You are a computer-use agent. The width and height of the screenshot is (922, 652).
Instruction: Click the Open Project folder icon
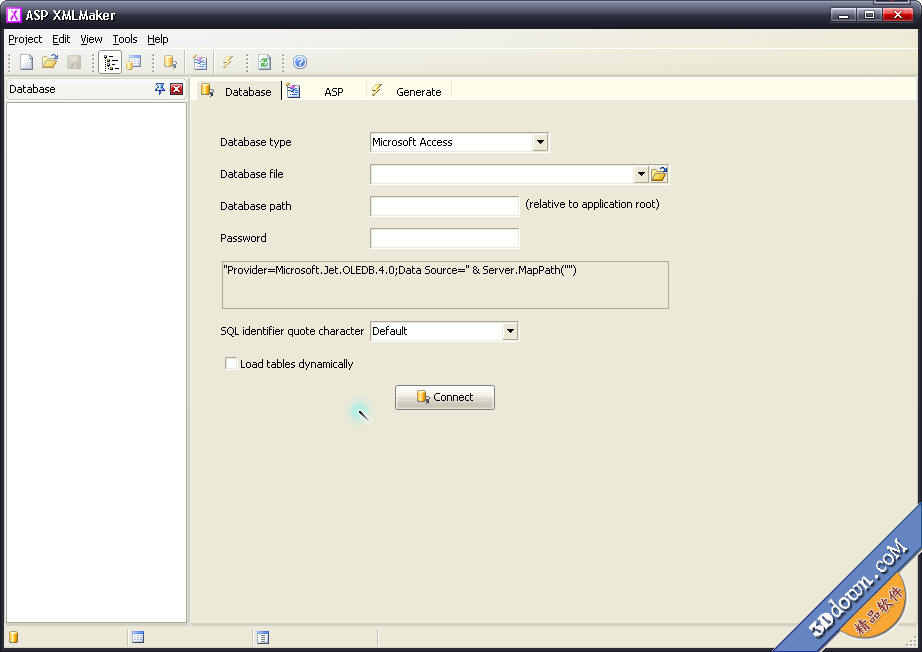(50, 62)
